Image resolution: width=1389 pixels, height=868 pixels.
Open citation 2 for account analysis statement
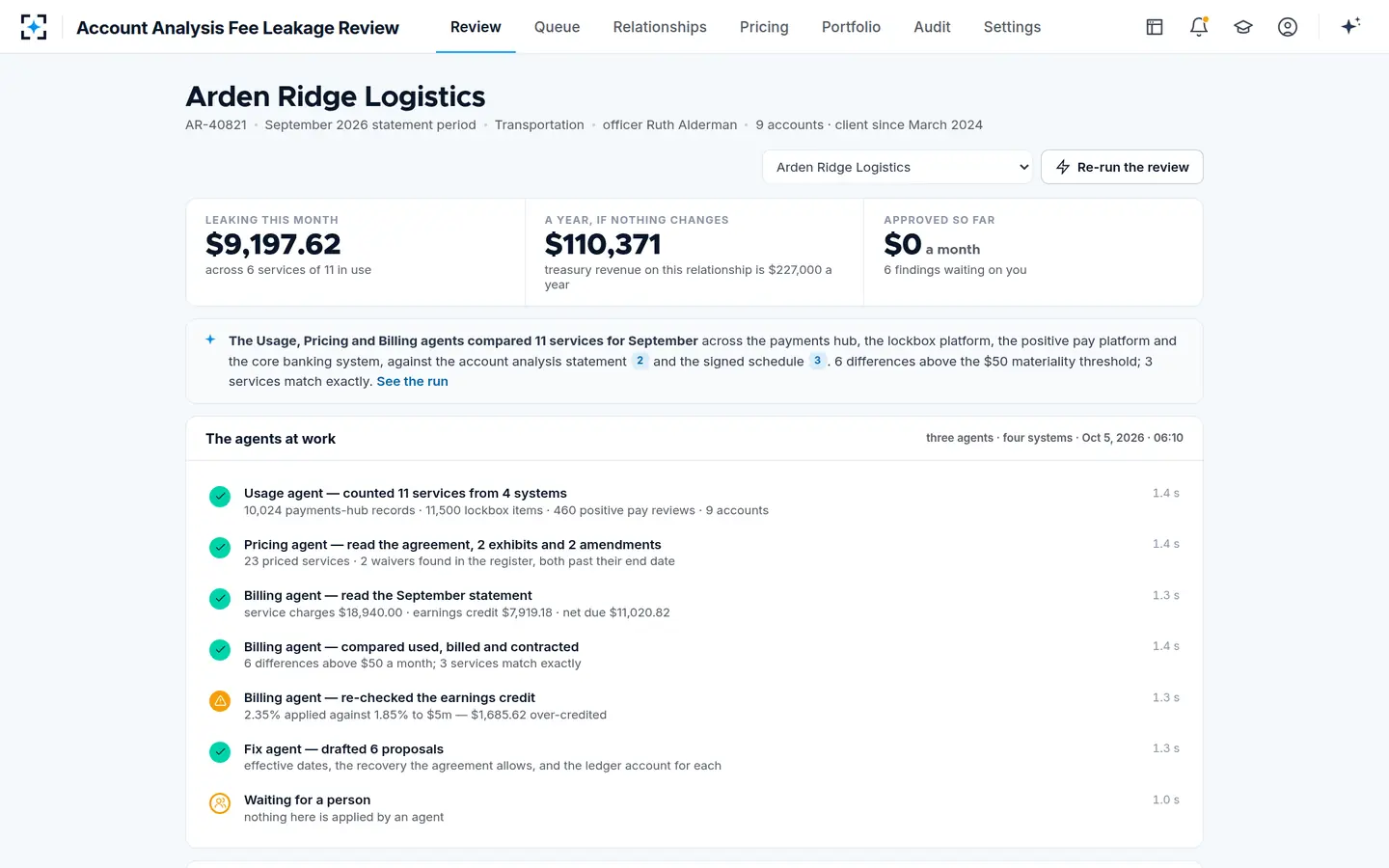coord(640,361)
